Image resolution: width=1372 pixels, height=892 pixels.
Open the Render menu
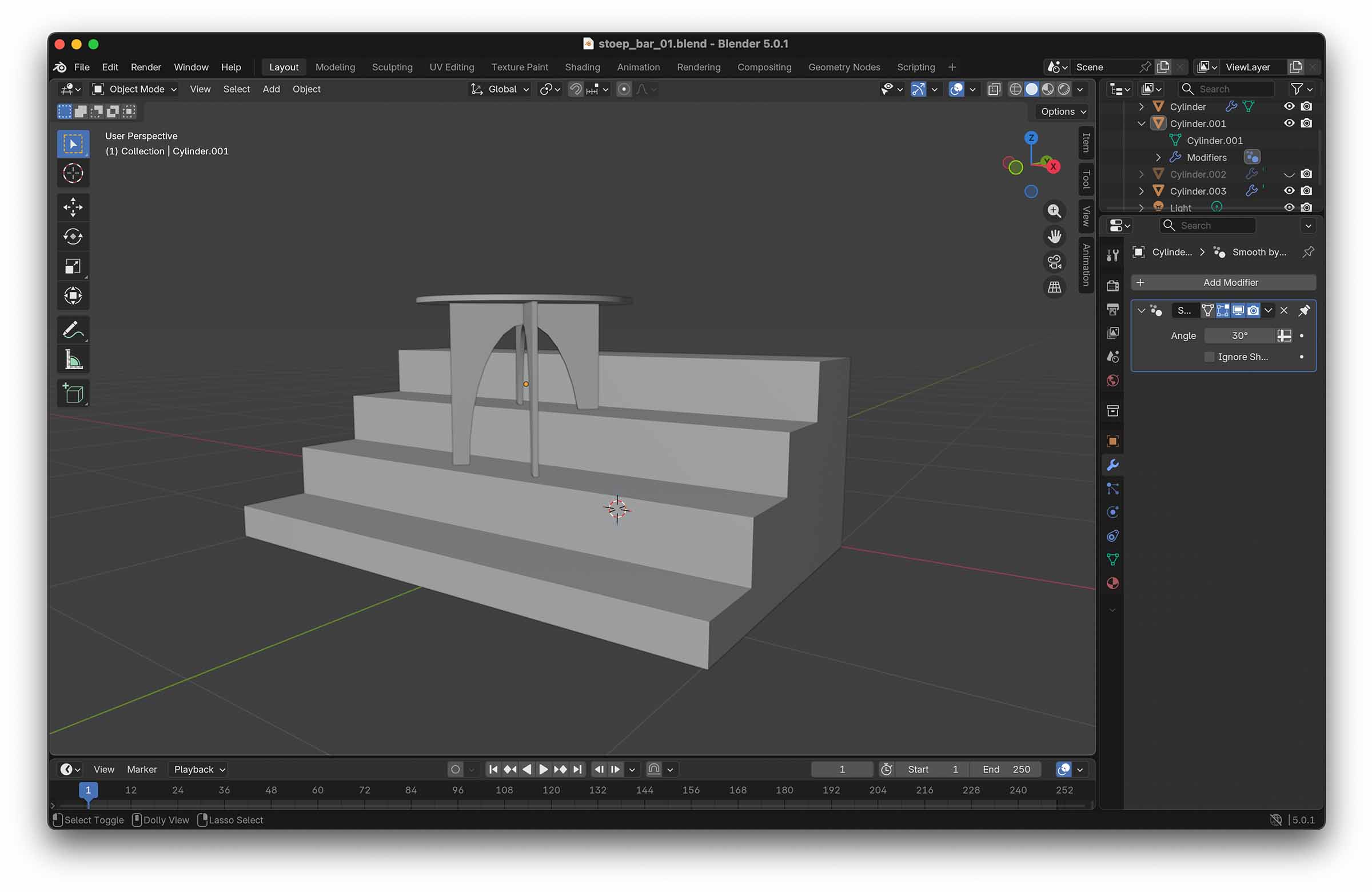click(x=145, y=67)
